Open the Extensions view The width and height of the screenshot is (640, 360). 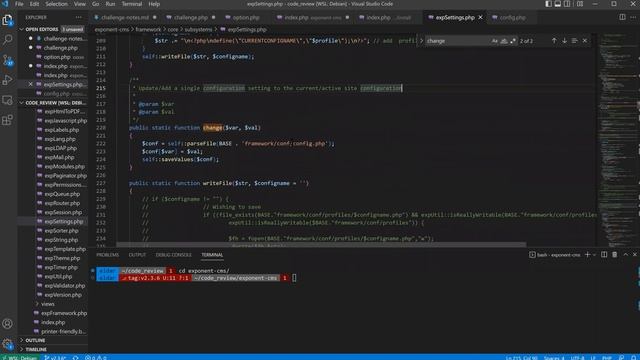(x=7, y=120)
